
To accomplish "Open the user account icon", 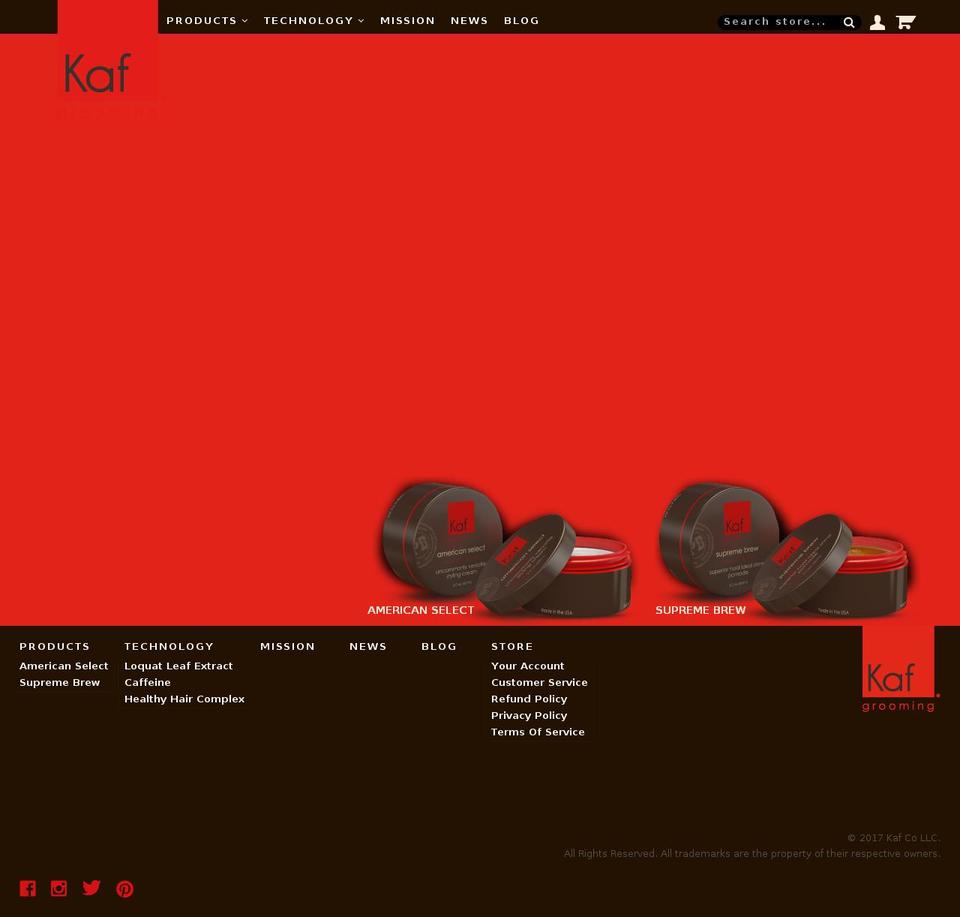I will [877, 23].
